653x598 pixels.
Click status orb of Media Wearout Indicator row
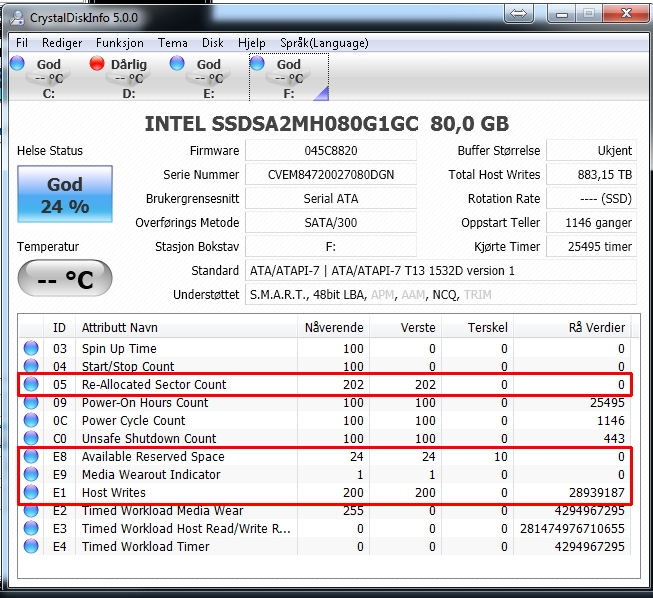pyautogui.click(x=31, y=474)
